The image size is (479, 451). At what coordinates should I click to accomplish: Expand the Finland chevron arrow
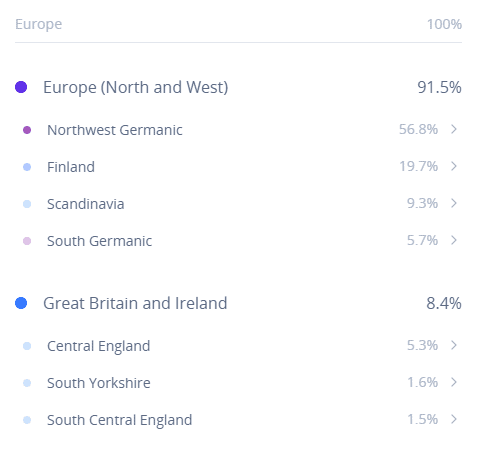(x=454, y=166)
